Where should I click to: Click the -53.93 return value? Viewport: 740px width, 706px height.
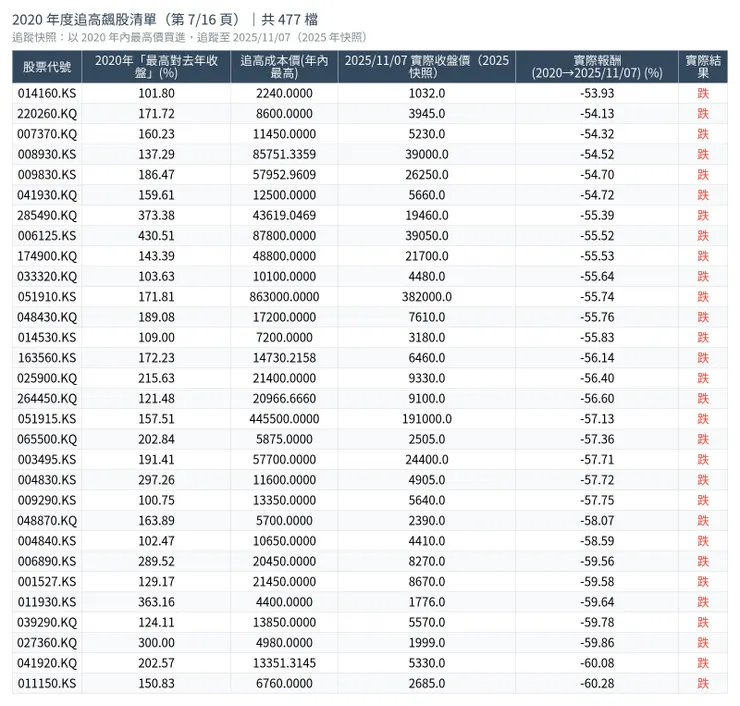point(597,93)
